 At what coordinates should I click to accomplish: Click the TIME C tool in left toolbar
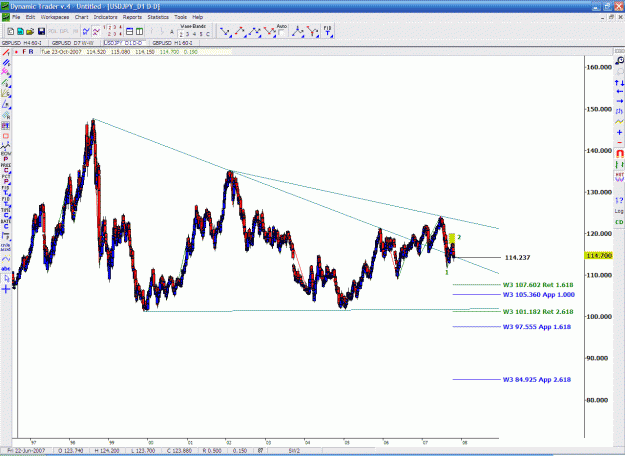pos(6,213)
